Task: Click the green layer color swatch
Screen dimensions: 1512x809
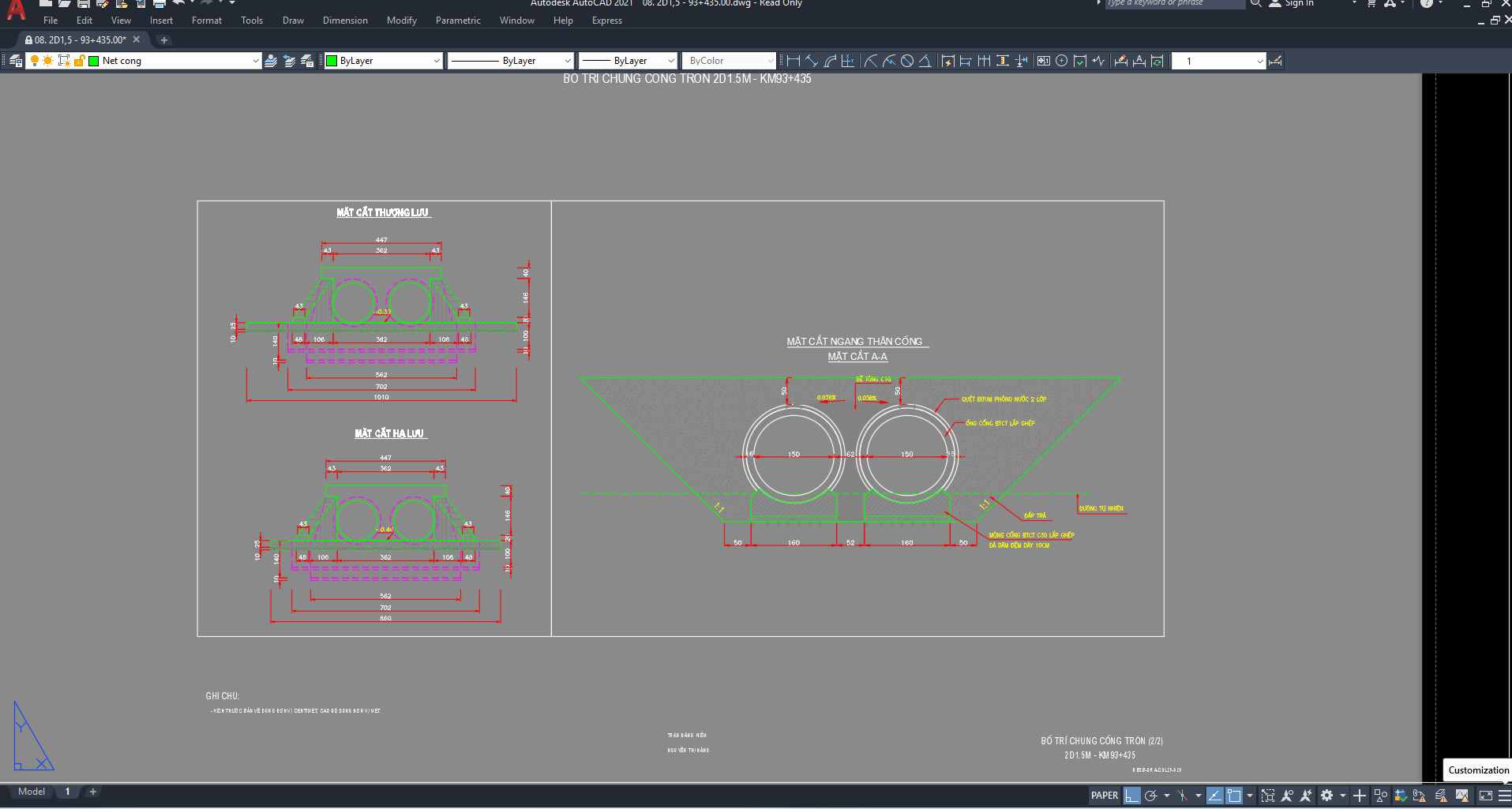Action: [94, 61]
